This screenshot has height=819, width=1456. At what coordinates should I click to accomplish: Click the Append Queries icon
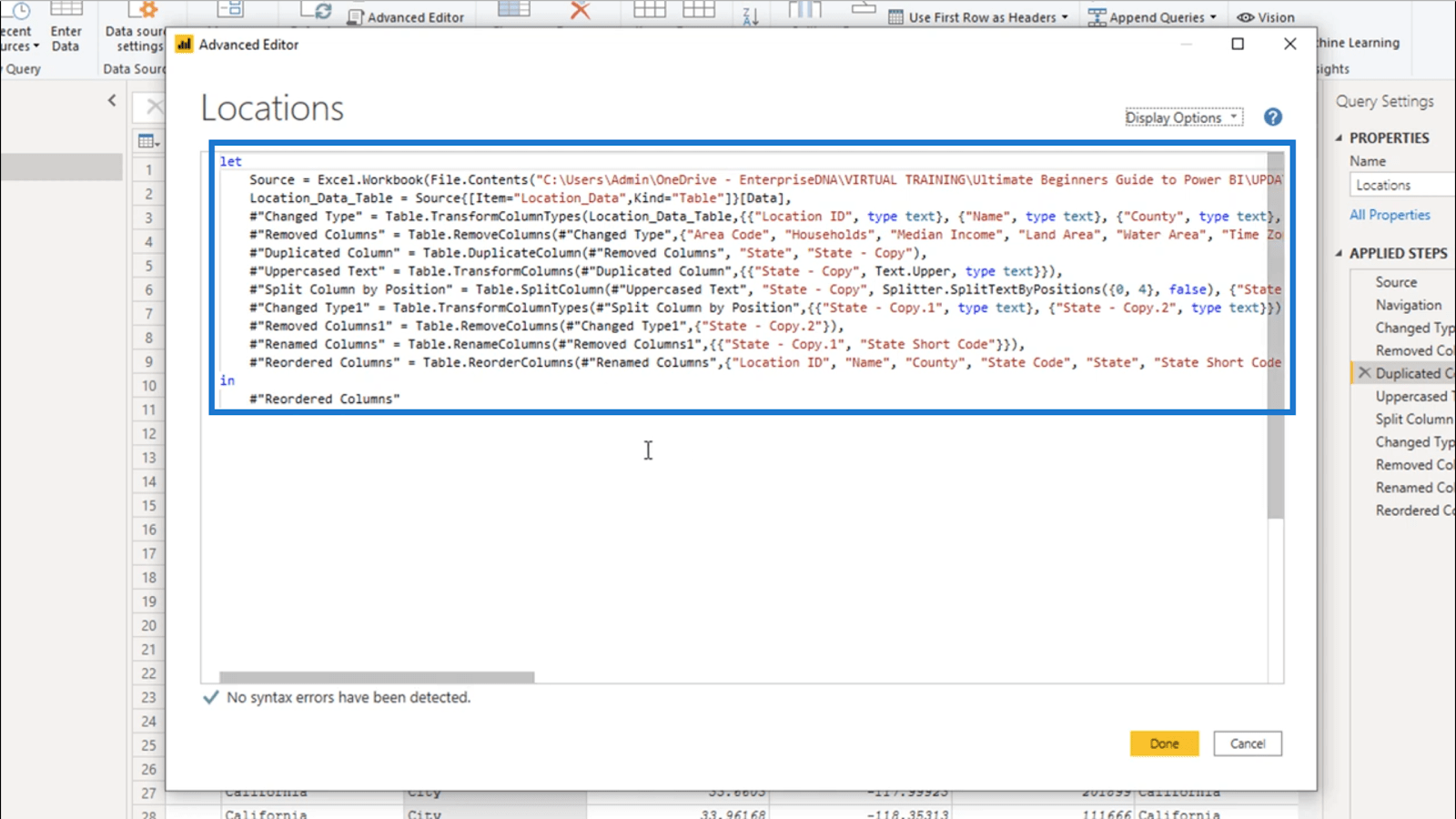click(x=1097, y=17)
